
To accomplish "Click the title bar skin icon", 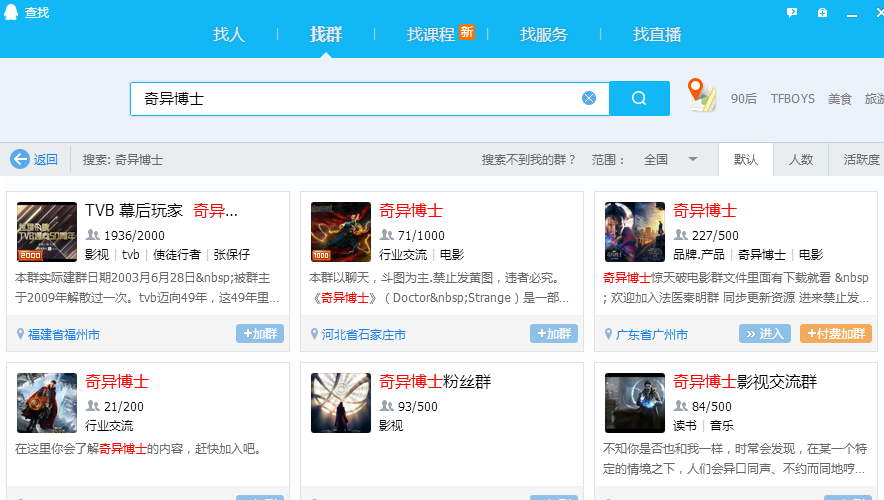I will coord(823,12).
